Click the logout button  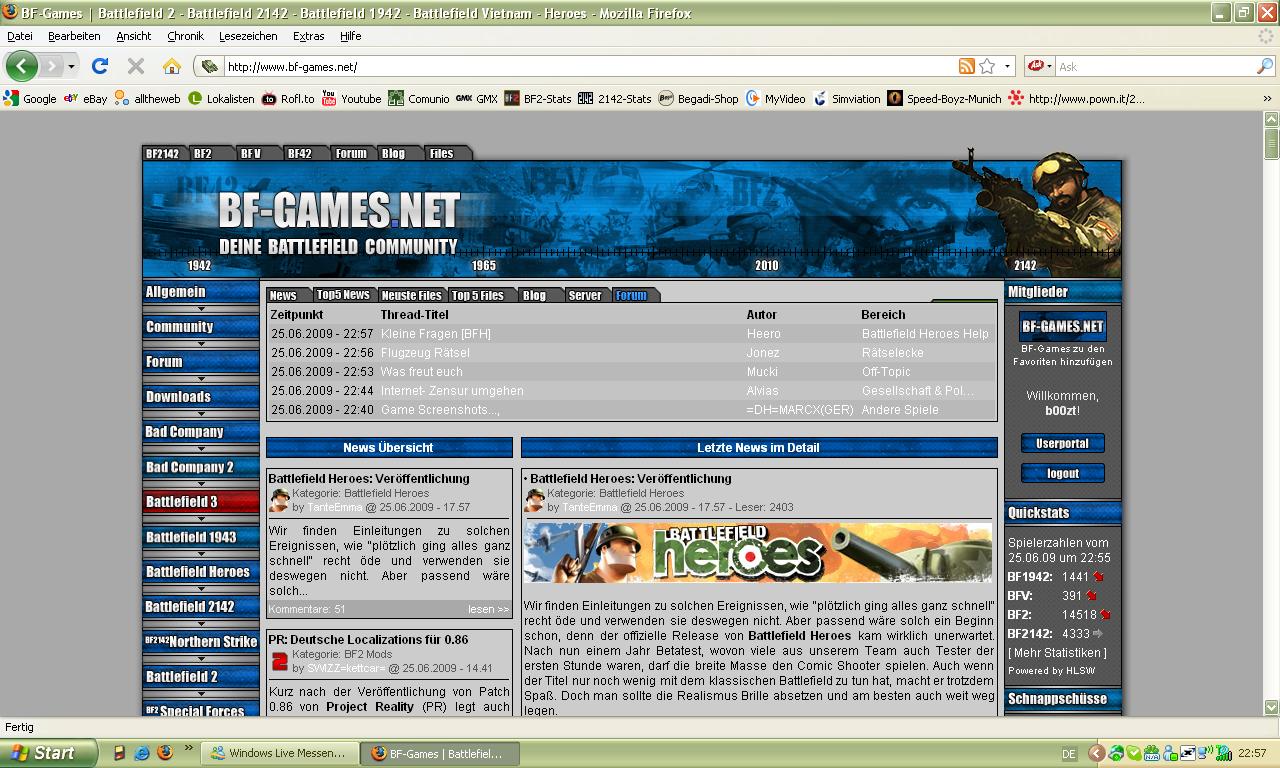pyautogui.click(x=1062, y=473)
